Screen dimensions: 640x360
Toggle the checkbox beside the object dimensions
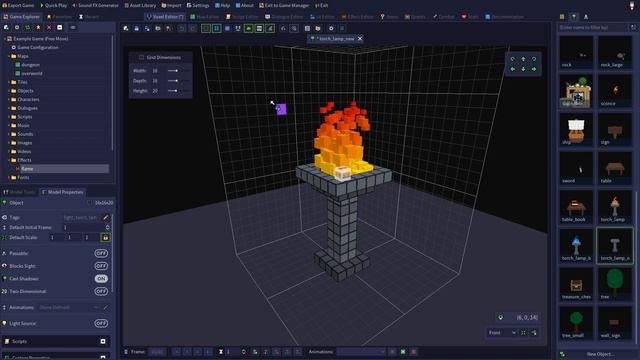coord(89,202)
